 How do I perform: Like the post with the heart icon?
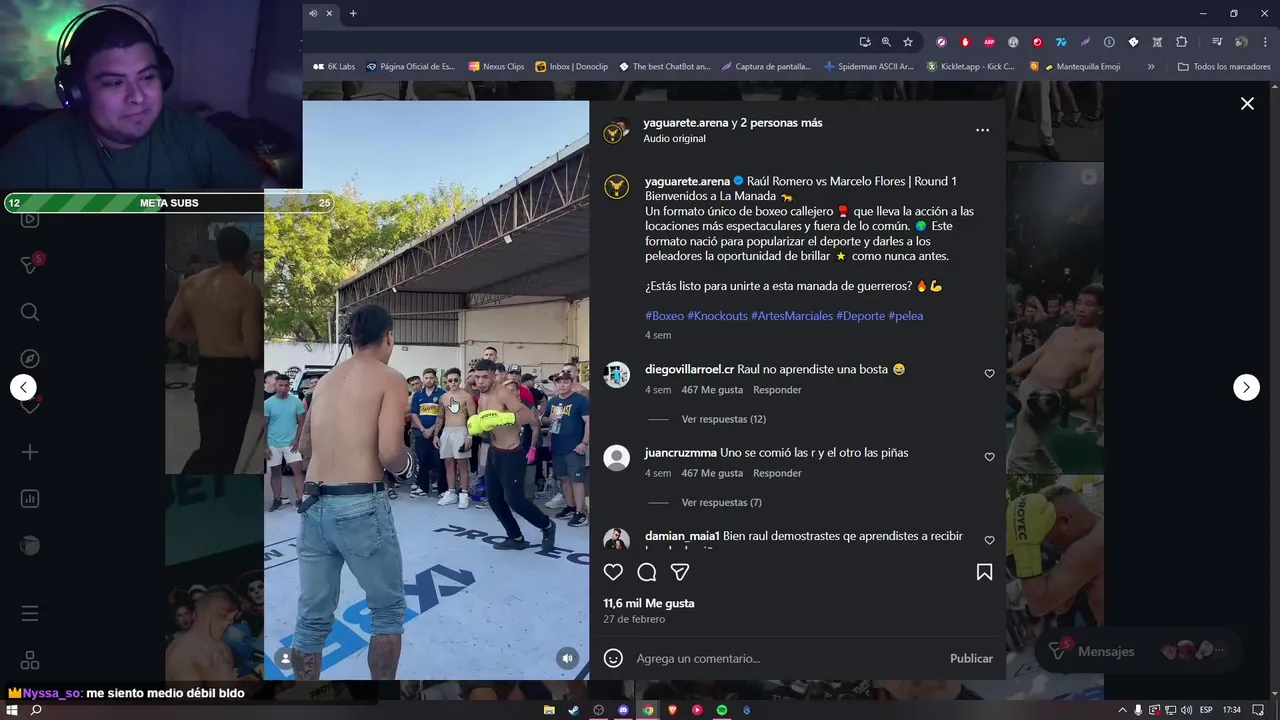[x=613, y=572]
